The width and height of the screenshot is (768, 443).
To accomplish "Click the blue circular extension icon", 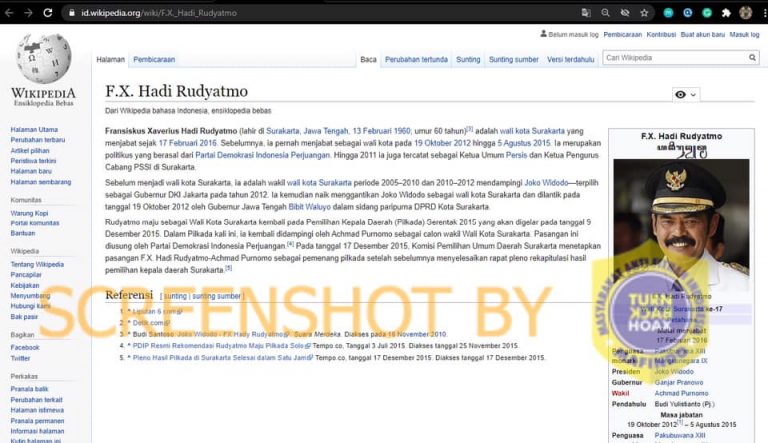I will (x=688, y=13).
